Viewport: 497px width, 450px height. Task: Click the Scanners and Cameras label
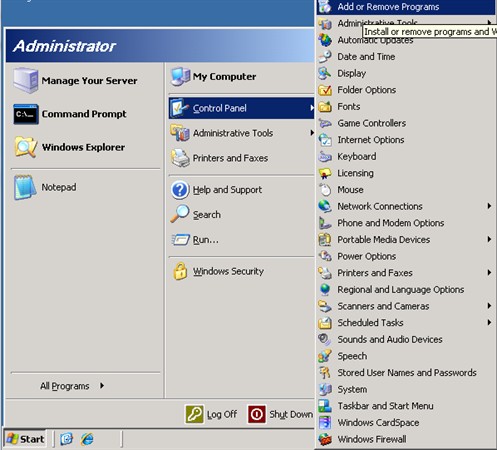[383, 306]
